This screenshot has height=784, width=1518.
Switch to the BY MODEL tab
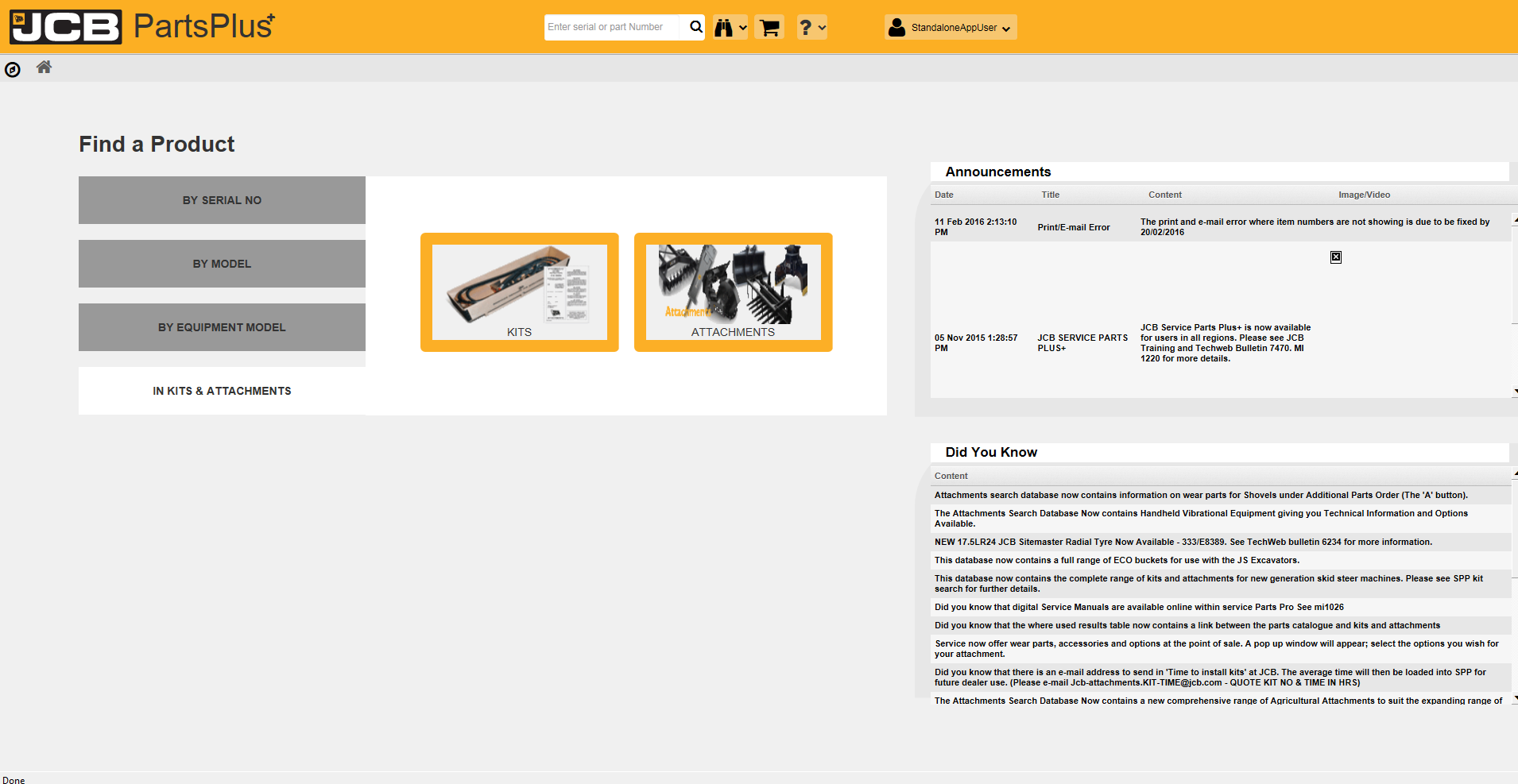[x=222, y=264]
